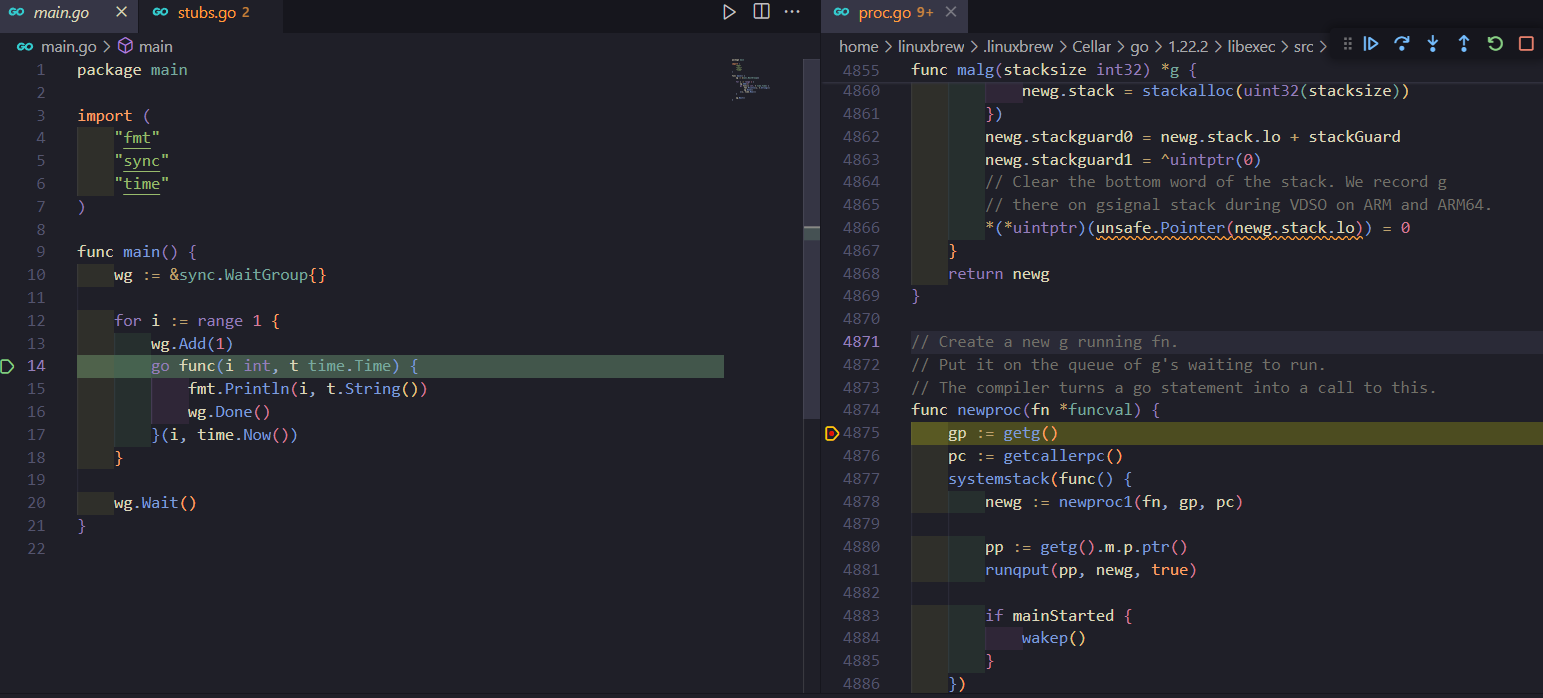This screenshot has width=1543, height=698.
Task: Click the Continue debug button
Action: pos(1371,44)
